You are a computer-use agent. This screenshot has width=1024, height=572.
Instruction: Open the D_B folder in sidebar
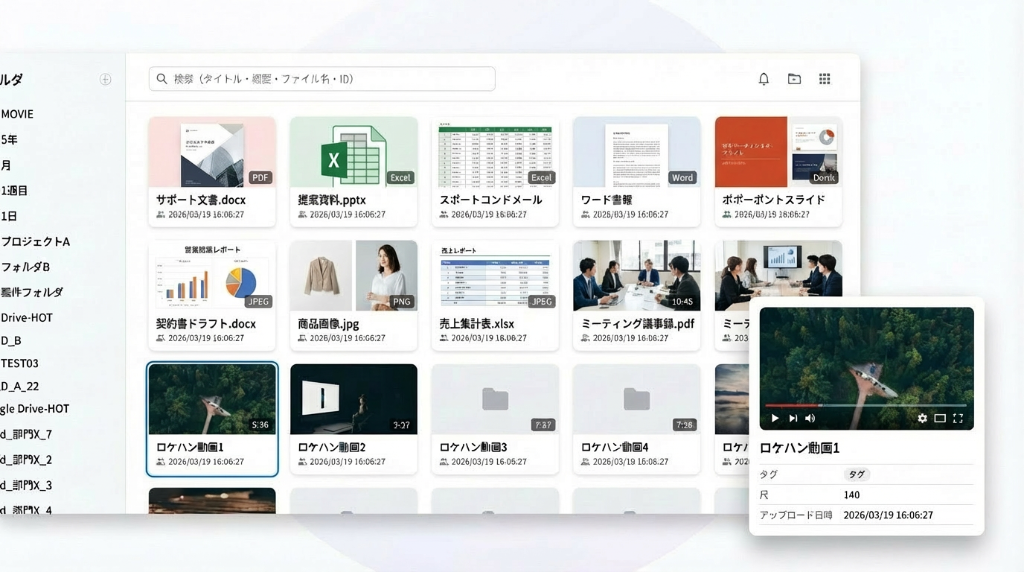pos(11,341)
